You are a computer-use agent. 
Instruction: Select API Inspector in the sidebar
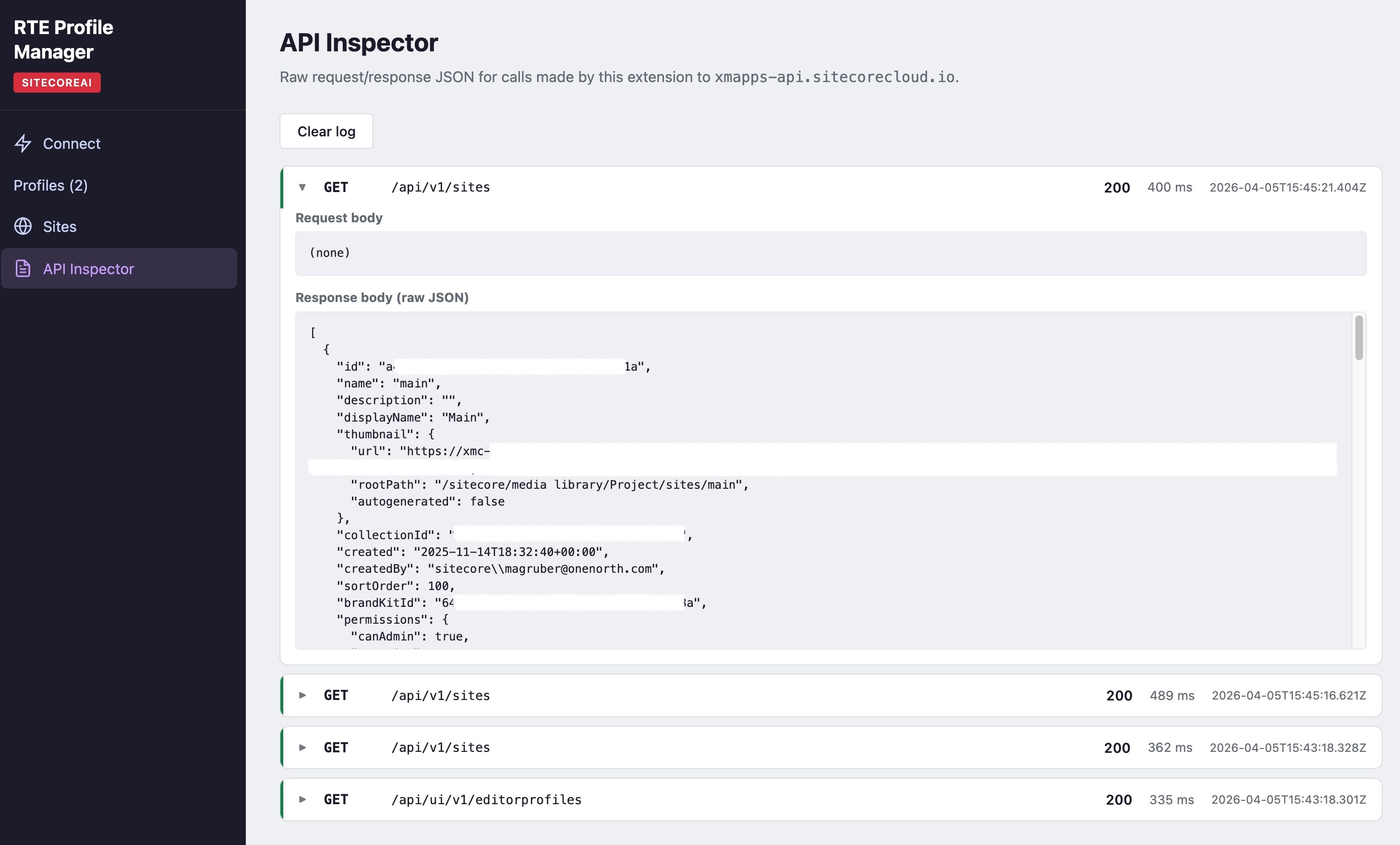tap(89, 269)
